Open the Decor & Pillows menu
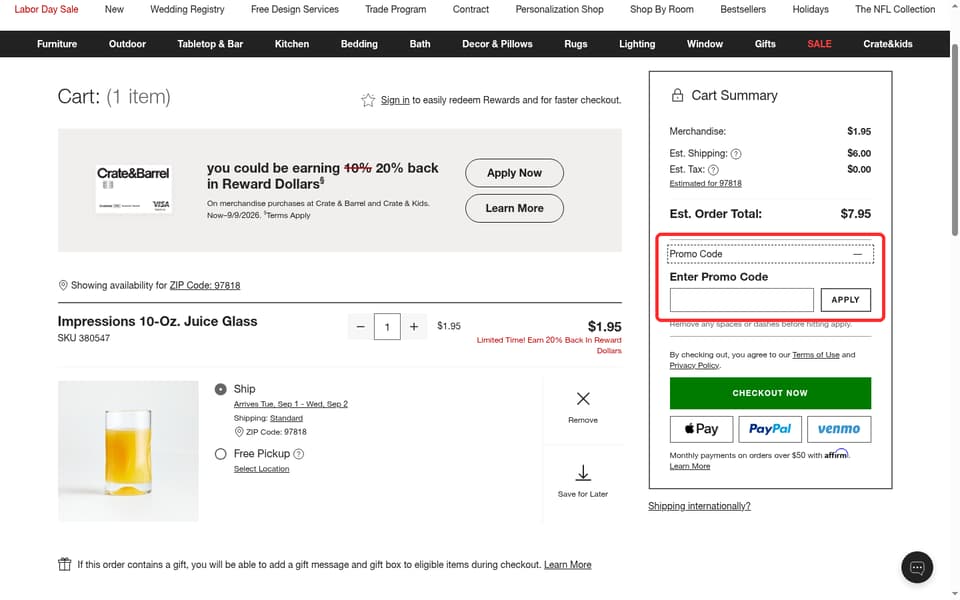The width and height of the screenshot is (960, 600). tap(497, 44)
